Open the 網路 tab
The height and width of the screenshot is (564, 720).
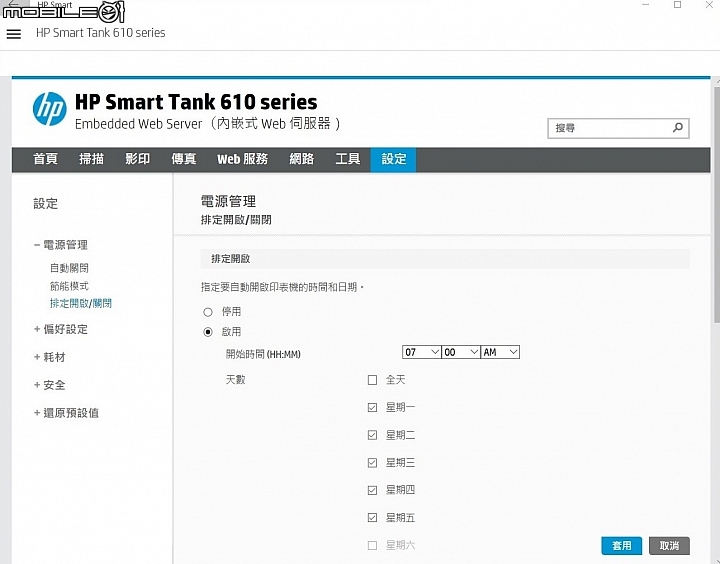pos(301,159)
